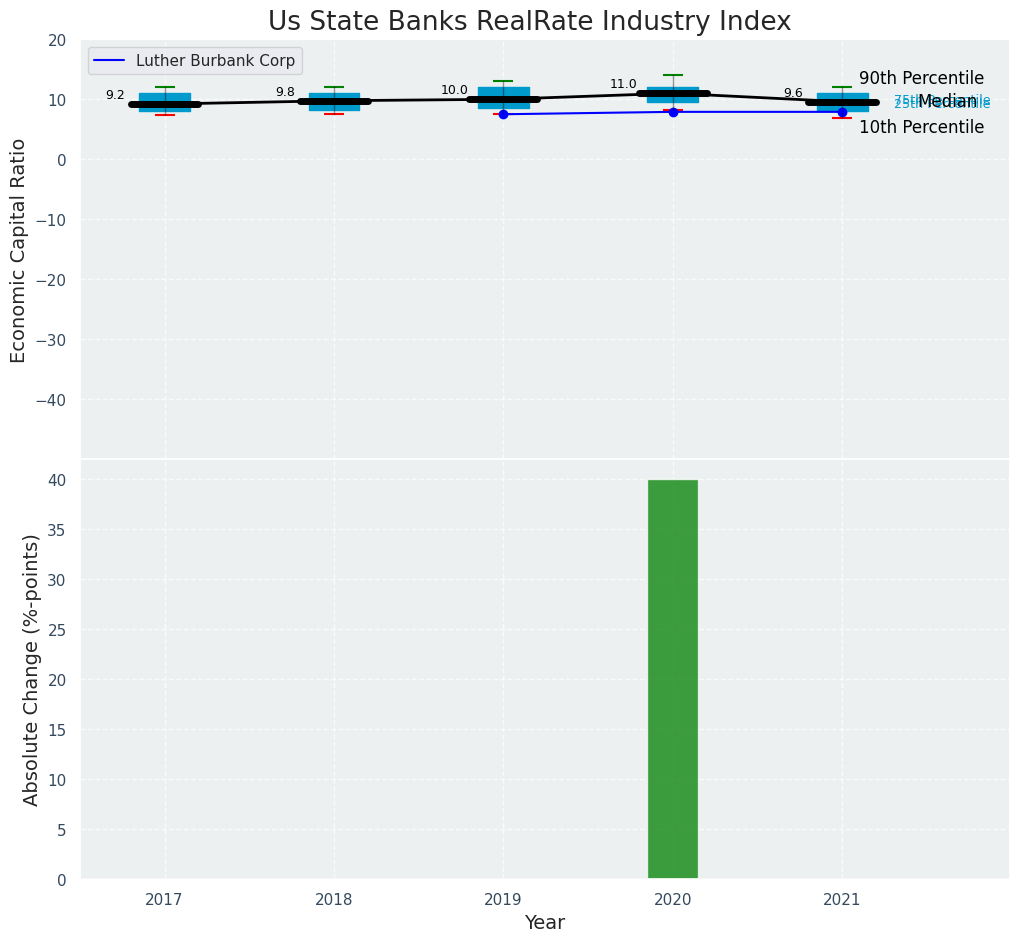Click the 2017 box plot marker
This screenshot has width=1019, height=942.
pos(165,102)
